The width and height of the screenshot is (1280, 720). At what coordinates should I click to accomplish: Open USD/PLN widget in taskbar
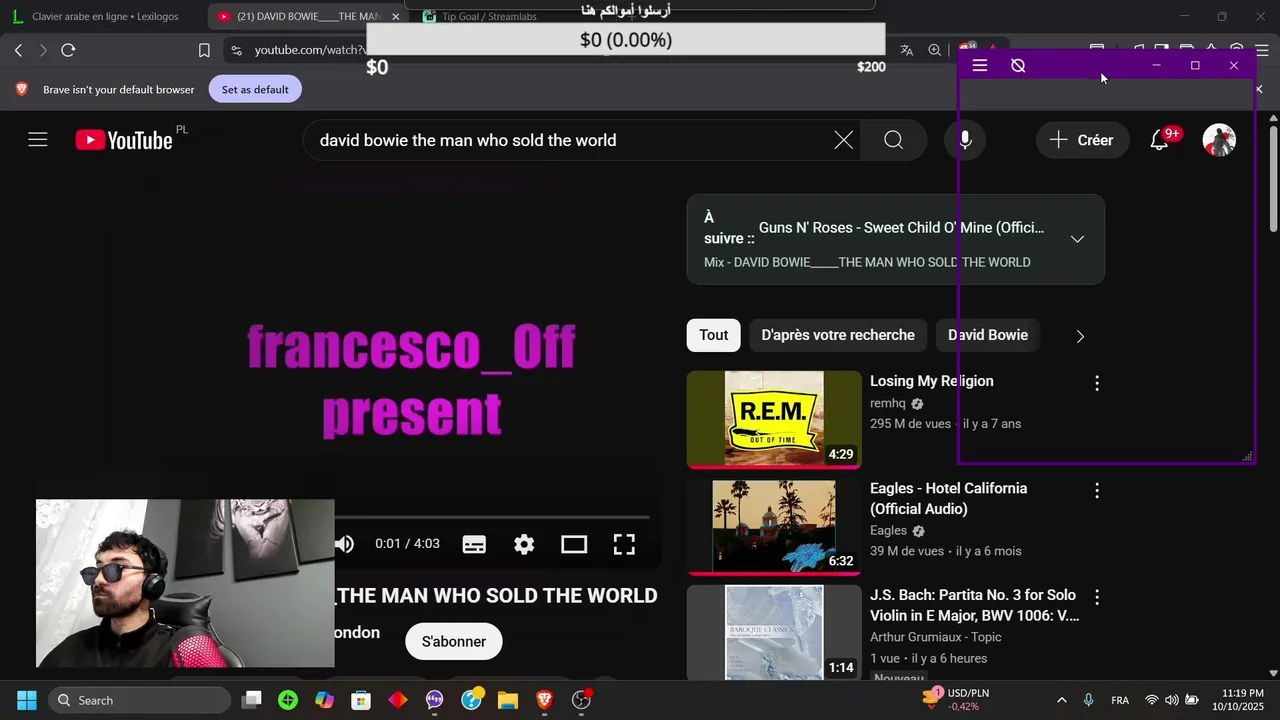pos(957,700)
